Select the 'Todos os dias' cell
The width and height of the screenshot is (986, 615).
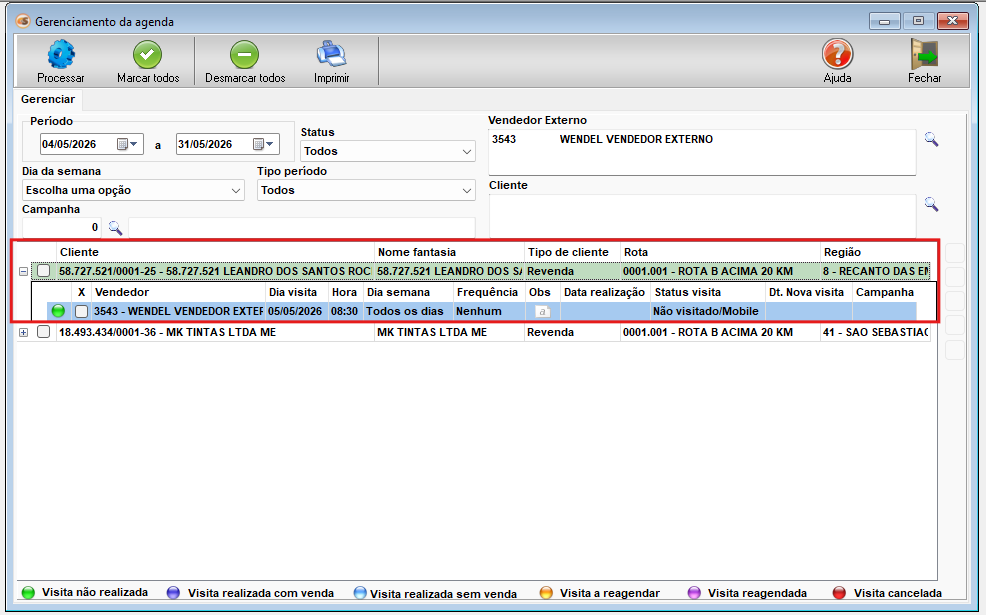coord(408,311)
